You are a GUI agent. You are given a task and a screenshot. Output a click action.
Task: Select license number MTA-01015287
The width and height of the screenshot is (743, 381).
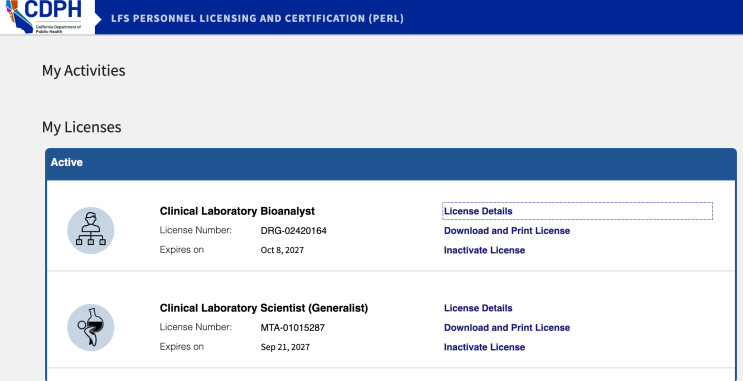292,328
